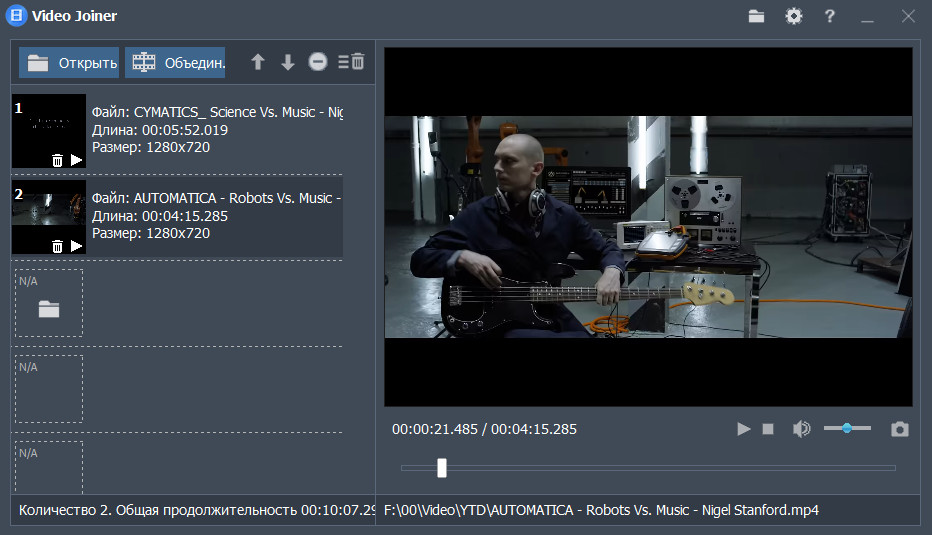Click the playback time 00:00:21.485 readout
Image resolution: width=932 pixels, height=535 pixels.
[x=435, y=429]
